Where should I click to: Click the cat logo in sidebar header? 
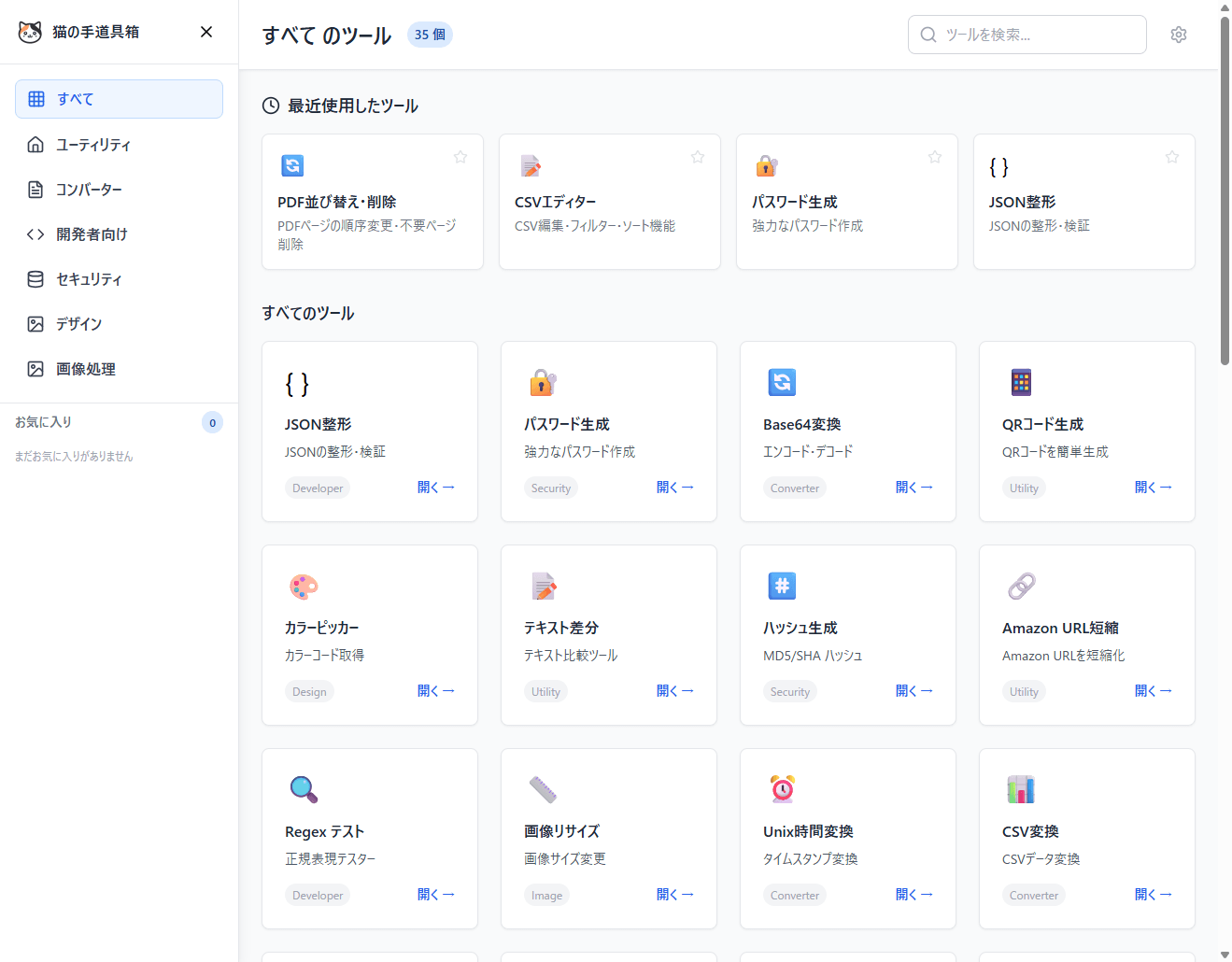pos(30,32)
